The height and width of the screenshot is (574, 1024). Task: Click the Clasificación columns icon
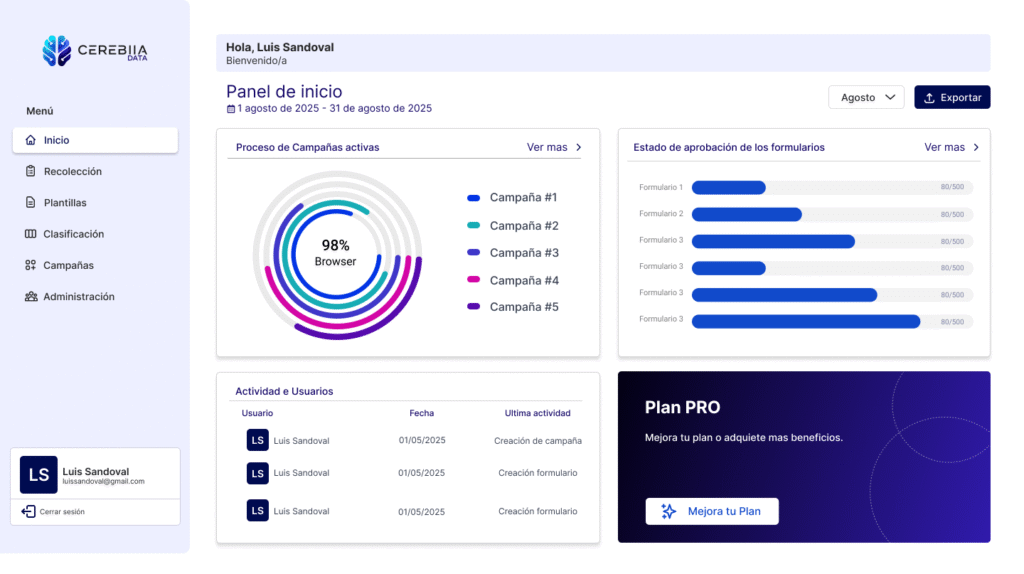30,234
